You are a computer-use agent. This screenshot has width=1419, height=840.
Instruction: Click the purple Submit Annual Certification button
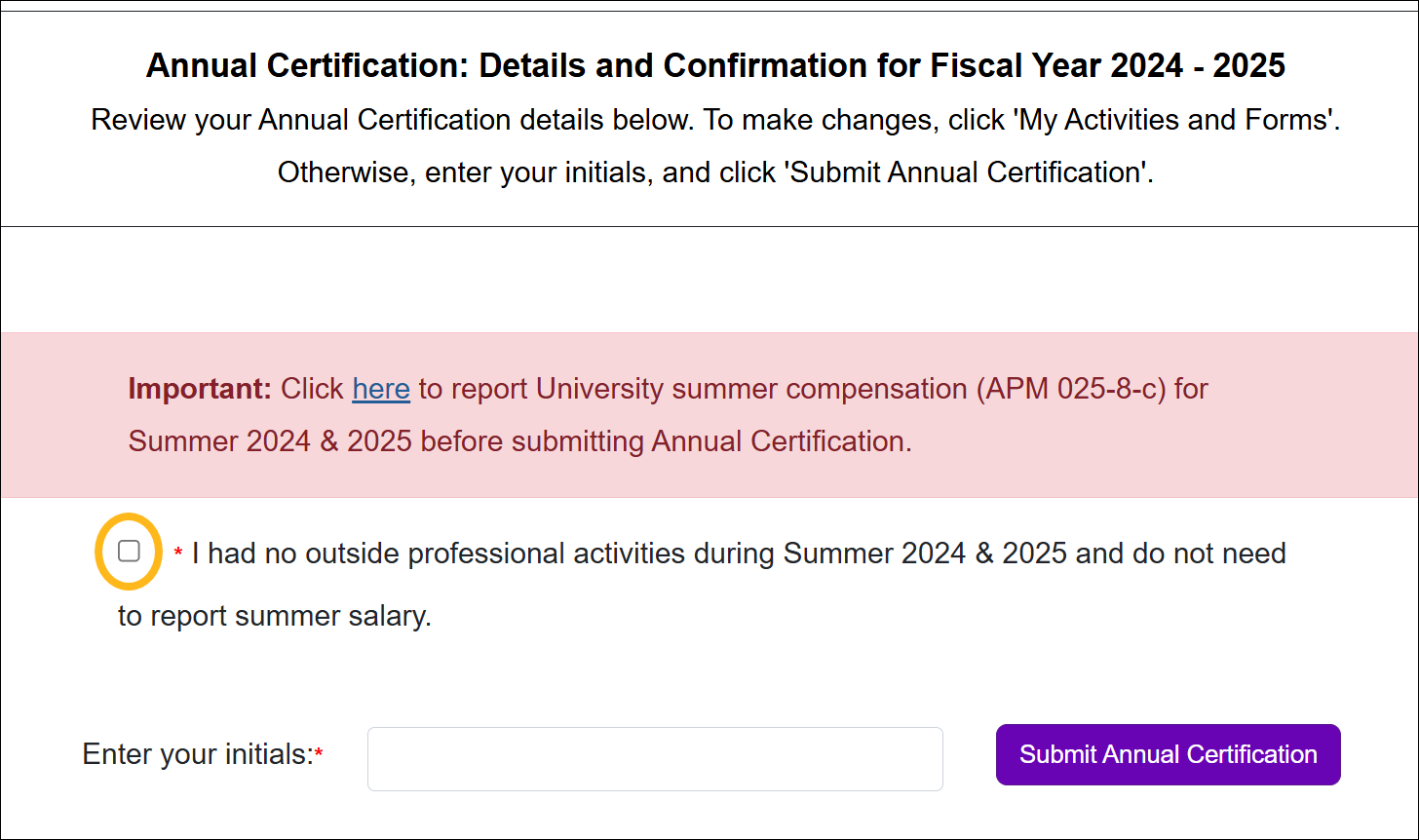point(1168,754)
